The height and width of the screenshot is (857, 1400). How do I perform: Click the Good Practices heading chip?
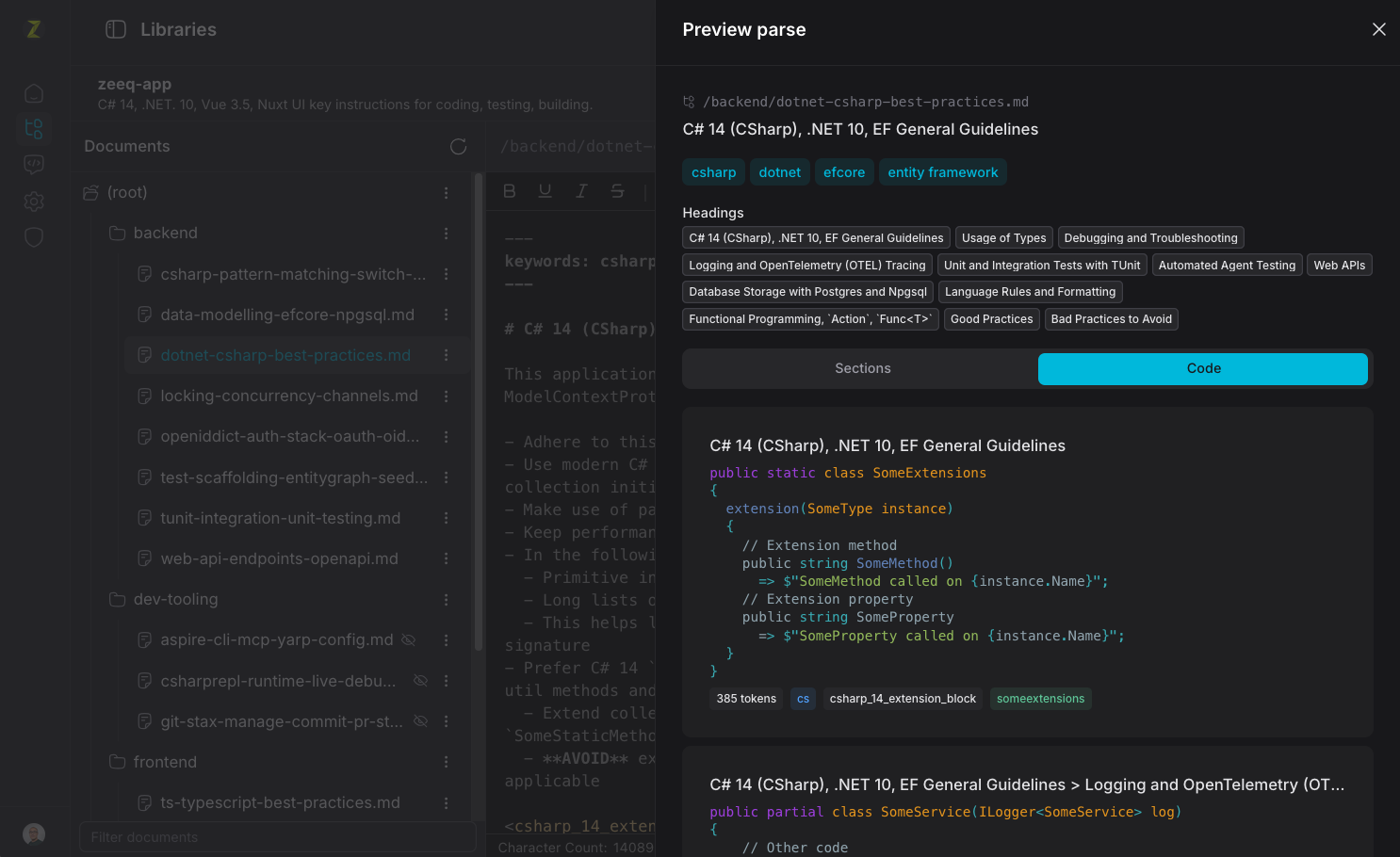click(991, 319)
